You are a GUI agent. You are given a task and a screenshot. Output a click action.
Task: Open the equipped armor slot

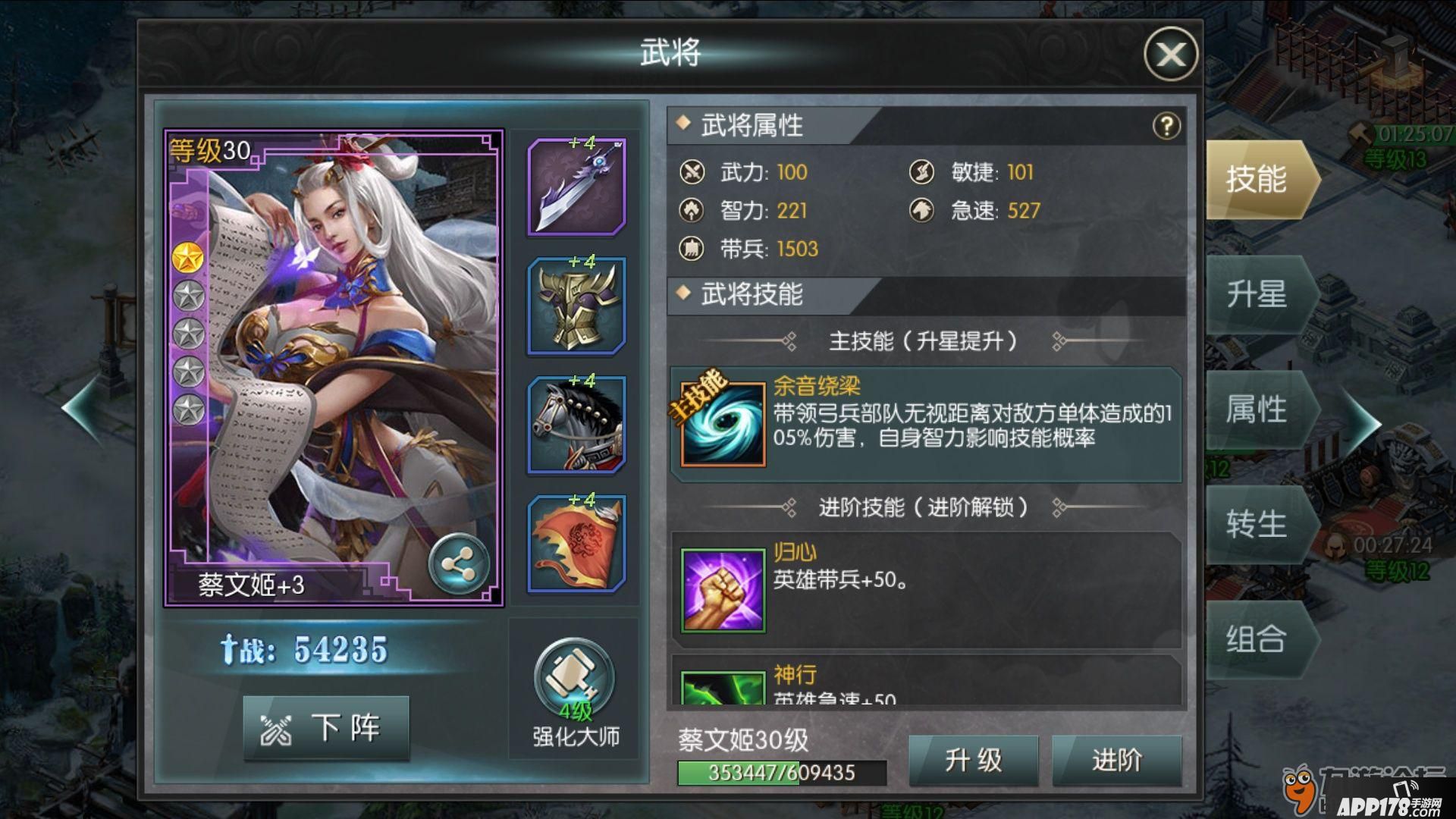(576, 306)
